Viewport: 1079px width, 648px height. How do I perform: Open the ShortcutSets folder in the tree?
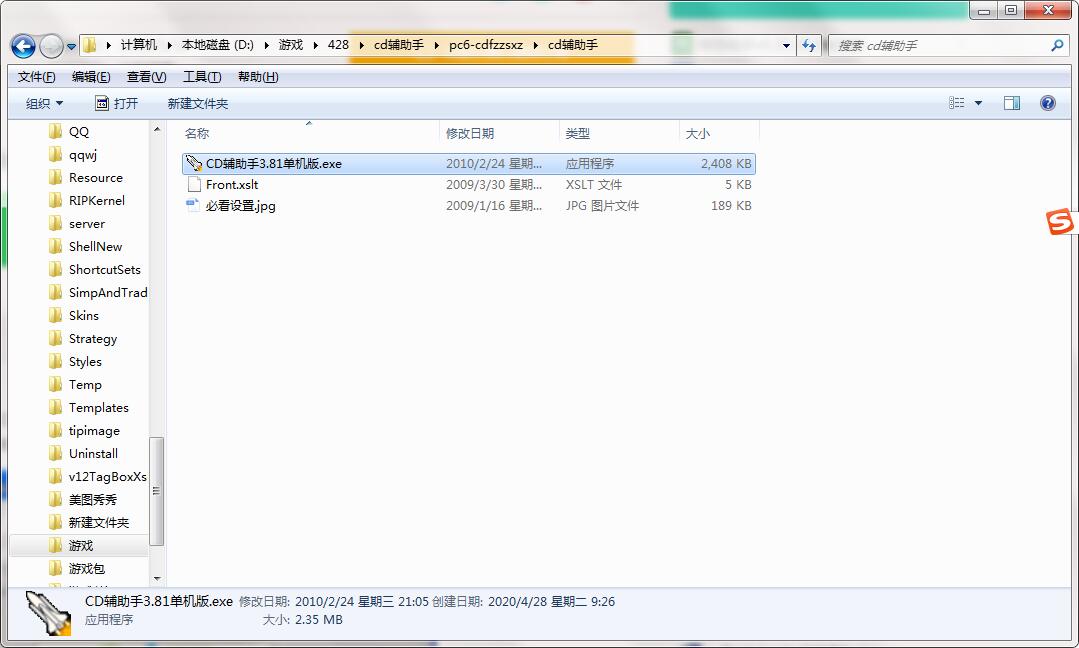(x=104, y=270)
